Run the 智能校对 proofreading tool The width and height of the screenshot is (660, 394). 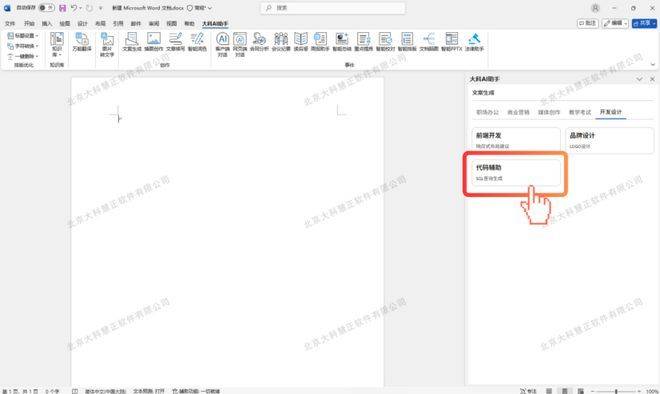point(385,42)
